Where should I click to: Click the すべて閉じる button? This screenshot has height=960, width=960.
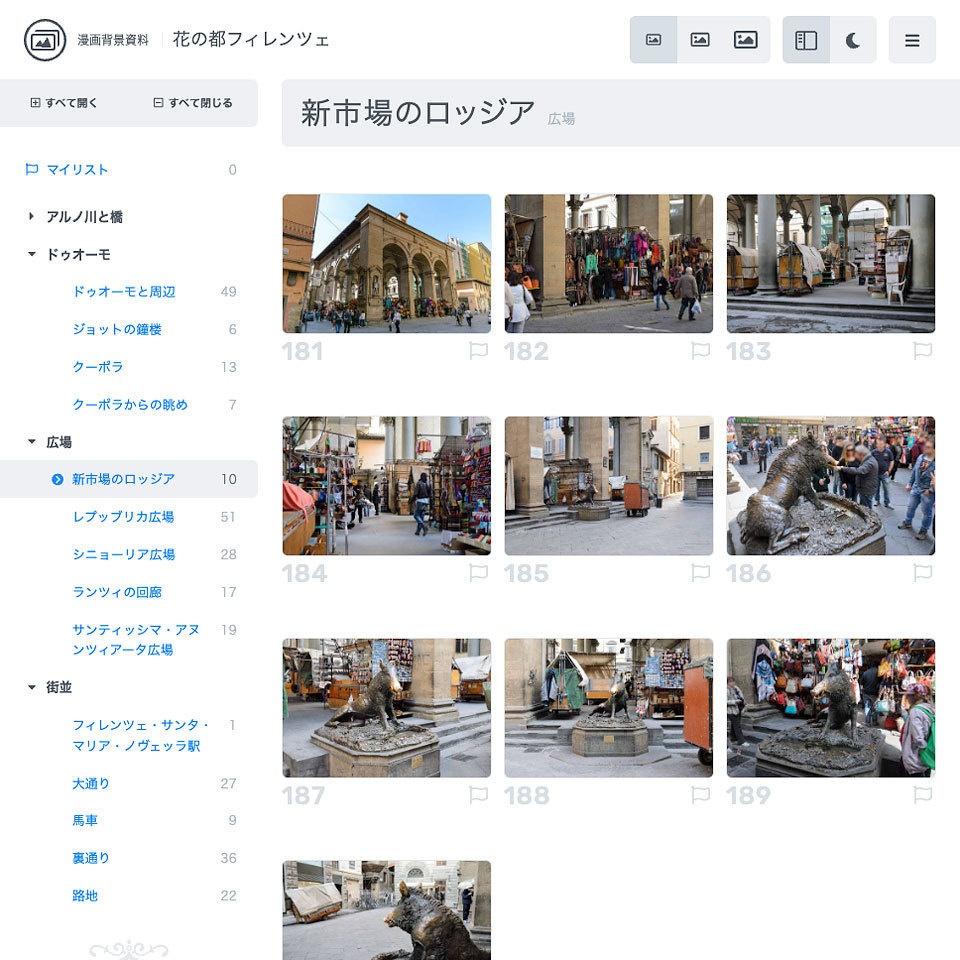pyautogui.click(x=192, y=103)
